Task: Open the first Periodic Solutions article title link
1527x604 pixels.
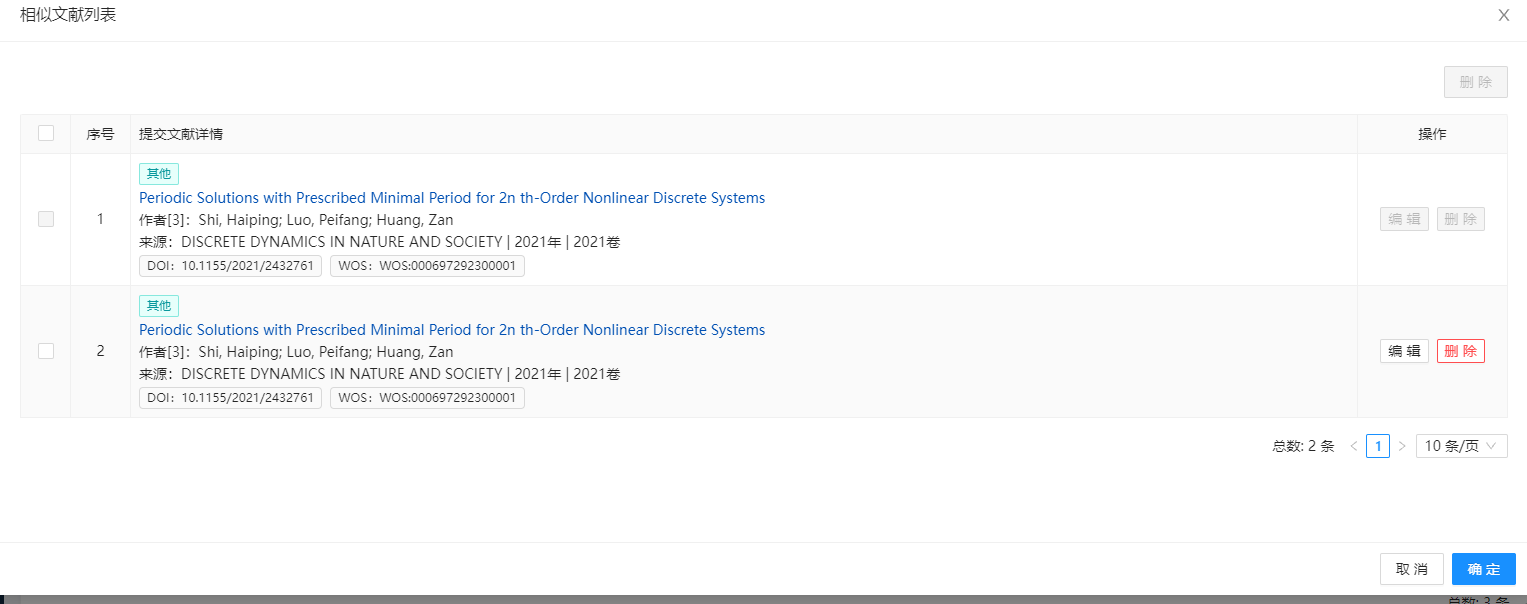Action: coord(452,198)
